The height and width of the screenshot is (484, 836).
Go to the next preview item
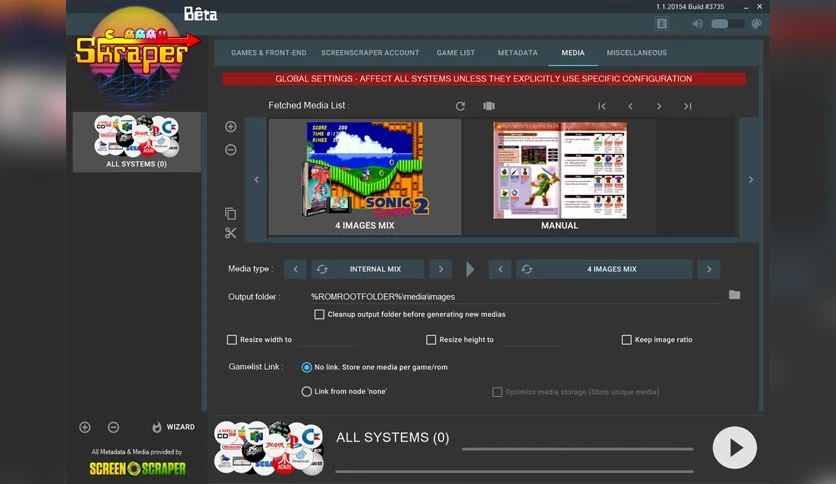659,106
